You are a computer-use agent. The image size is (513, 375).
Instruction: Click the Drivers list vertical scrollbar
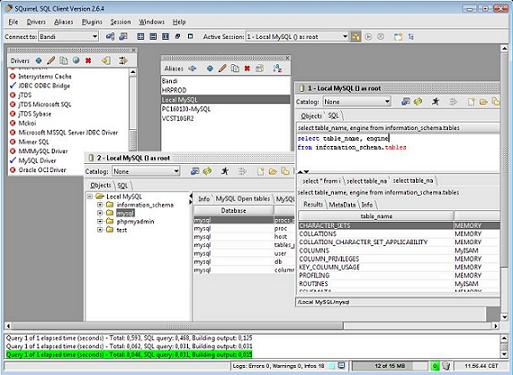(x=132, y=109)
